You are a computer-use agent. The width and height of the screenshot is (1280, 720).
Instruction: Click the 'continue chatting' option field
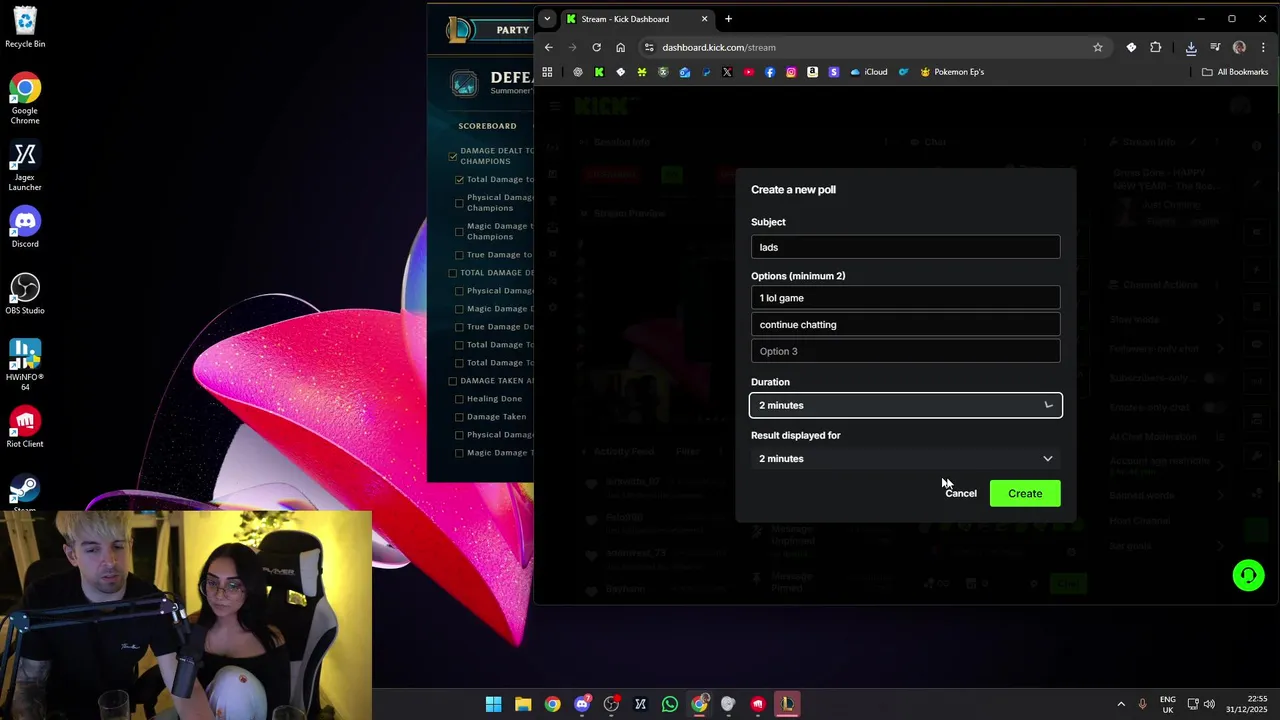click(x=905, y=324)
